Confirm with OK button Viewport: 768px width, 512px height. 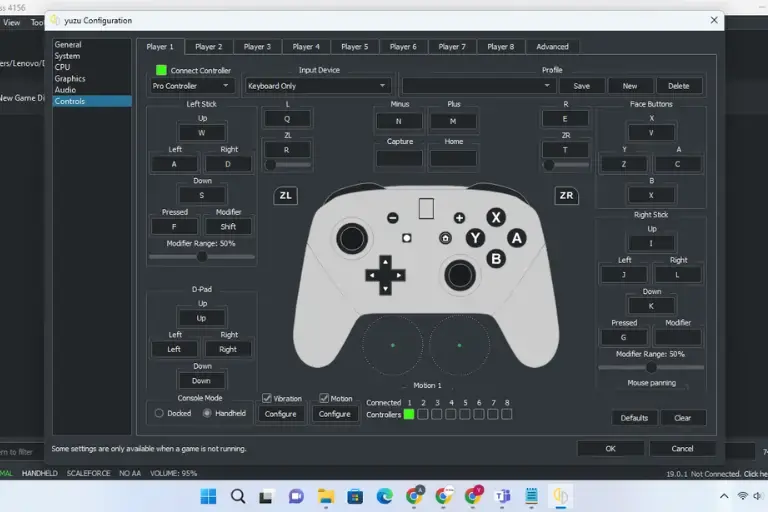click(x=610, y=448)
